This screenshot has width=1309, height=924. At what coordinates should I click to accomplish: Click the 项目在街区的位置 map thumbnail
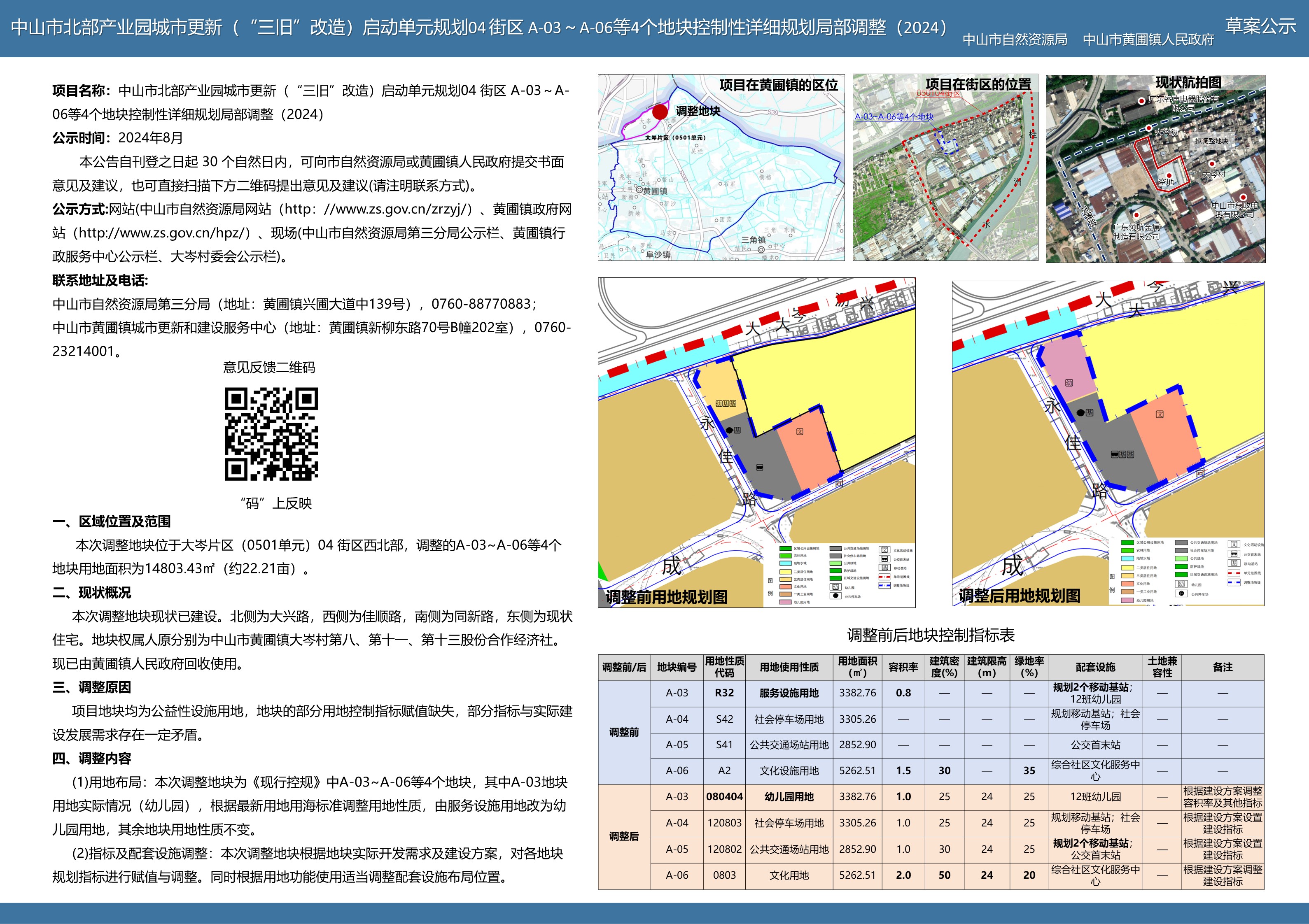click(x=945, y=168)
